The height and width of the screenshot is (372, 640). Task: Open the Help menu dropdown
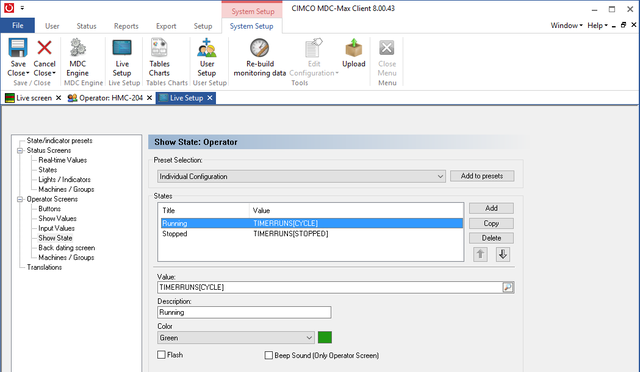coord(597,25)
